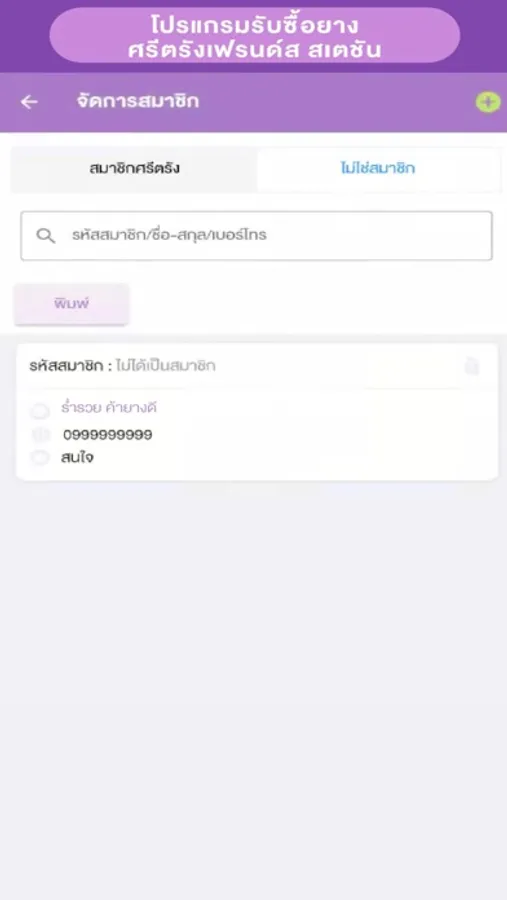Click the person icon beside ร่ำรวย ค้ายางดี
The width and height of the screenshot is (507, 900).
pos(40,410)
